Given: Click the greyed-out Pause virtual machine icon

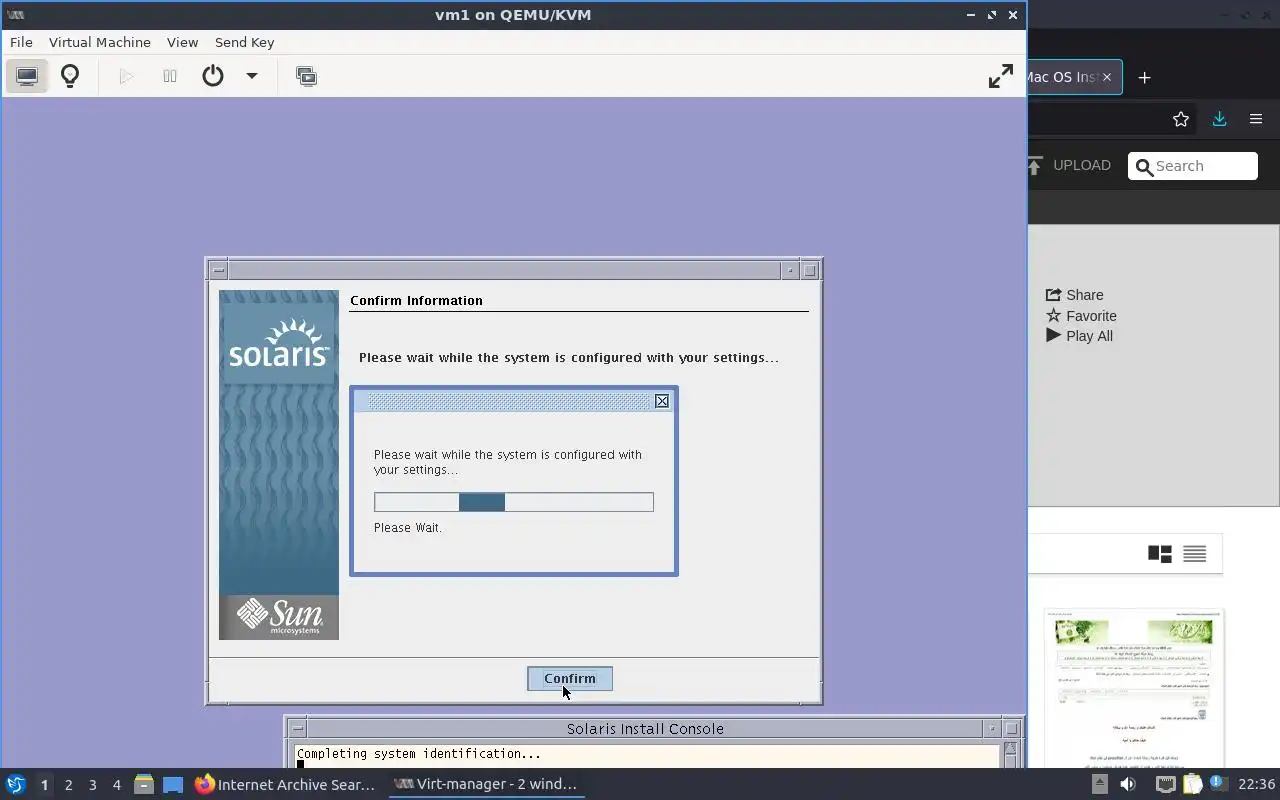Looking at the screenshot, I should pos(170,76).
